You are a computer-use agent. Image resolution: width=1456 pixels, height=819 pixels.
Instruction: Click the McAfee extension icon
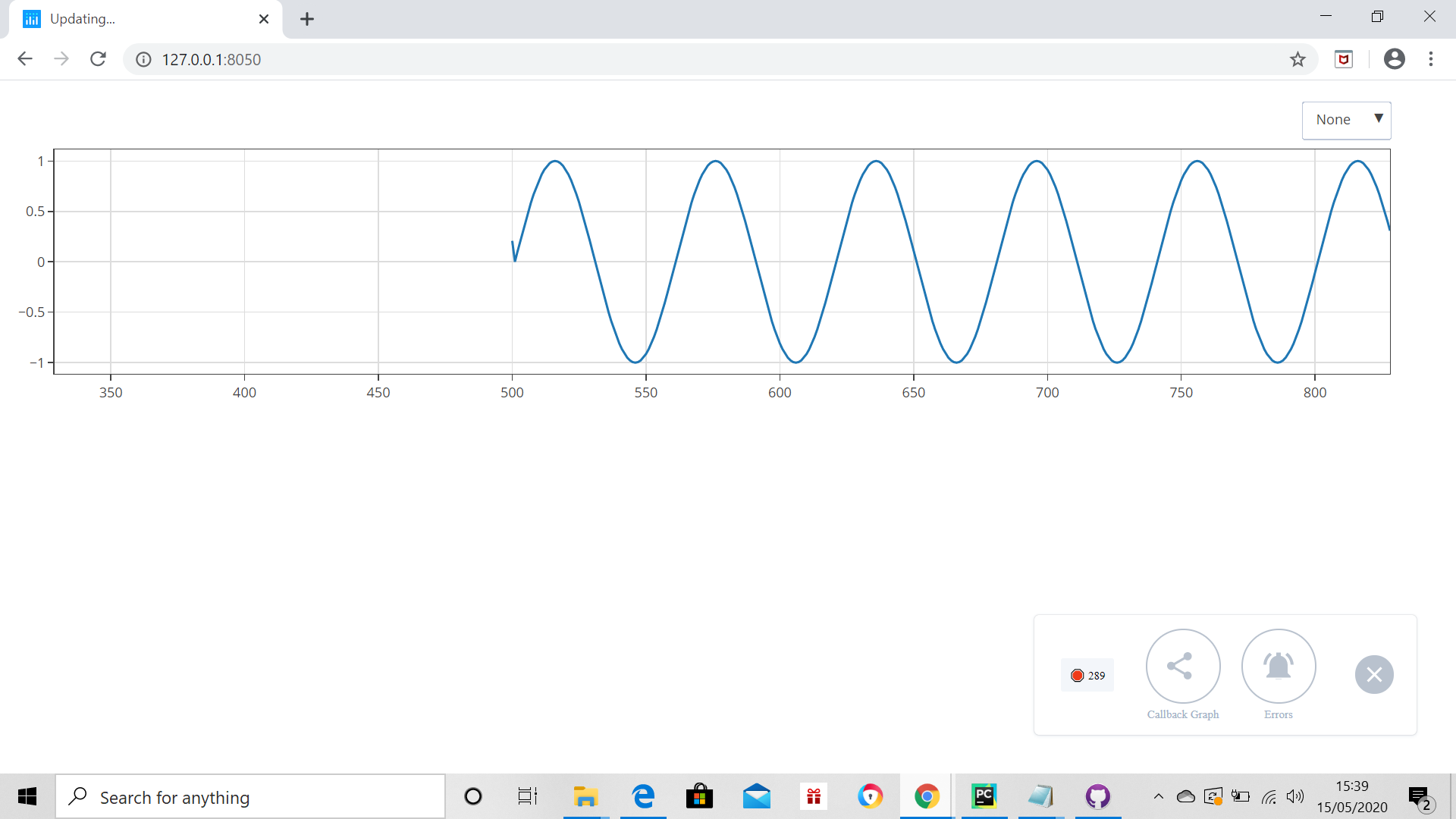tap(1344, 59)
